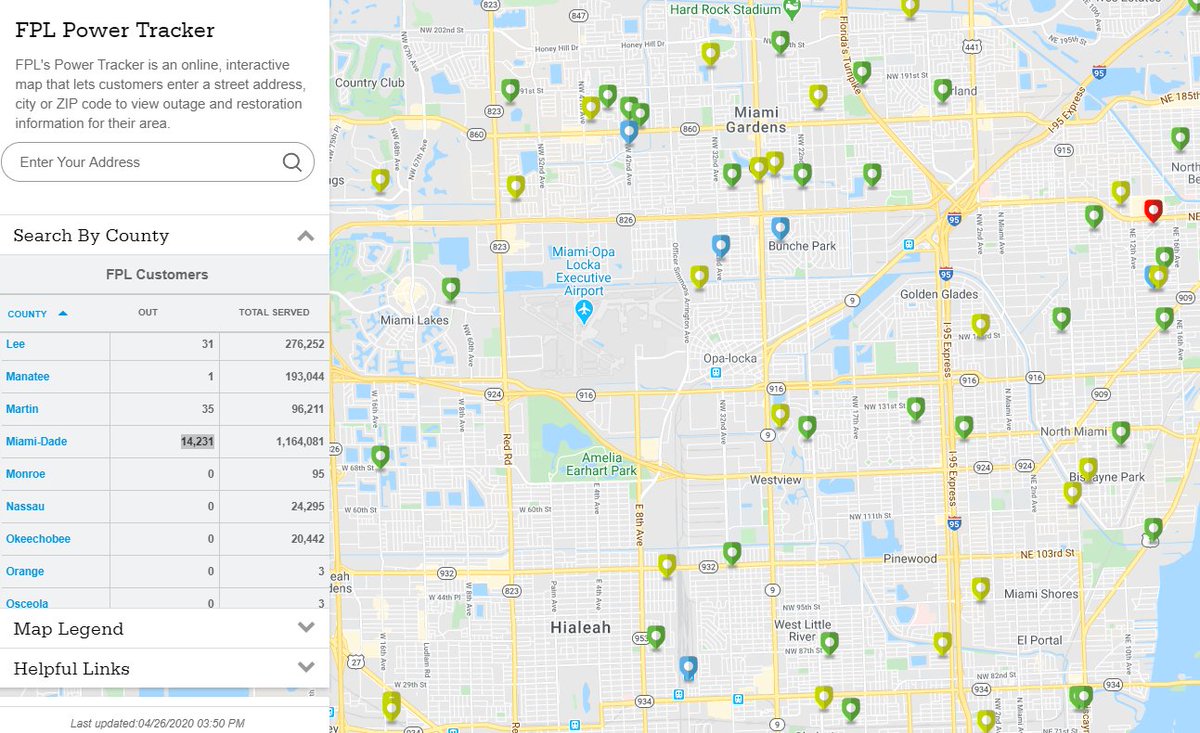This screenshot has width=1200, height=733.
Task: Click the FPL Customers table header
Action: tap(157, 274)
